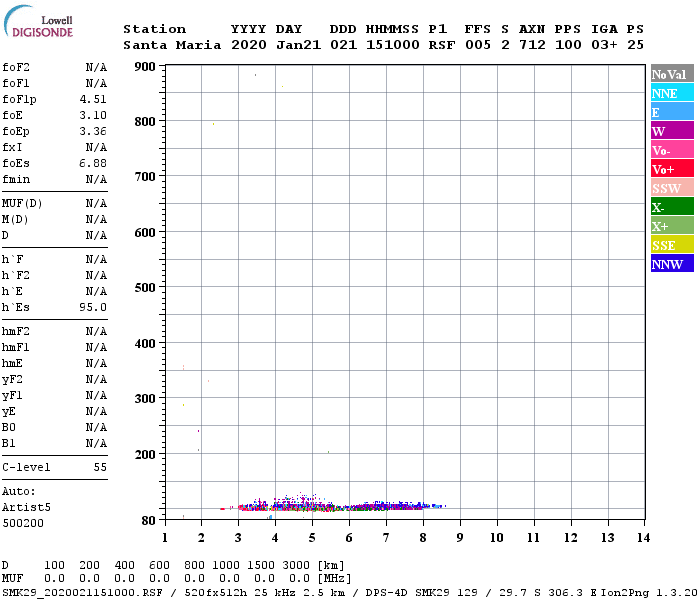
Task: Select the Vo+ red legend swatch
Action: click(672, 169)
